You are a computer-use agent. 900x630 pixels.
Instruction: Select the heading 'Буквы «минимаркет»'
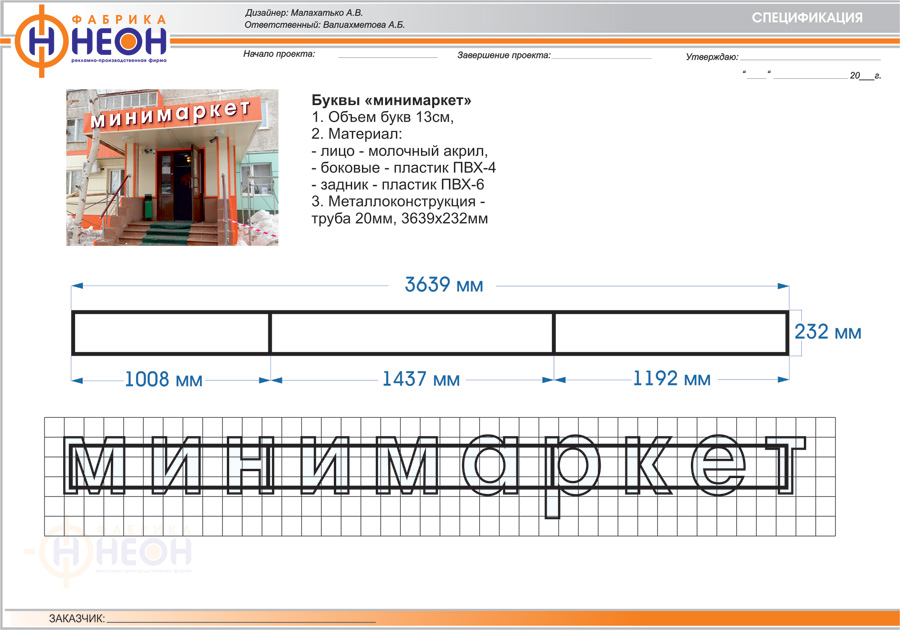pyautogui.click(x=391, y=100)
